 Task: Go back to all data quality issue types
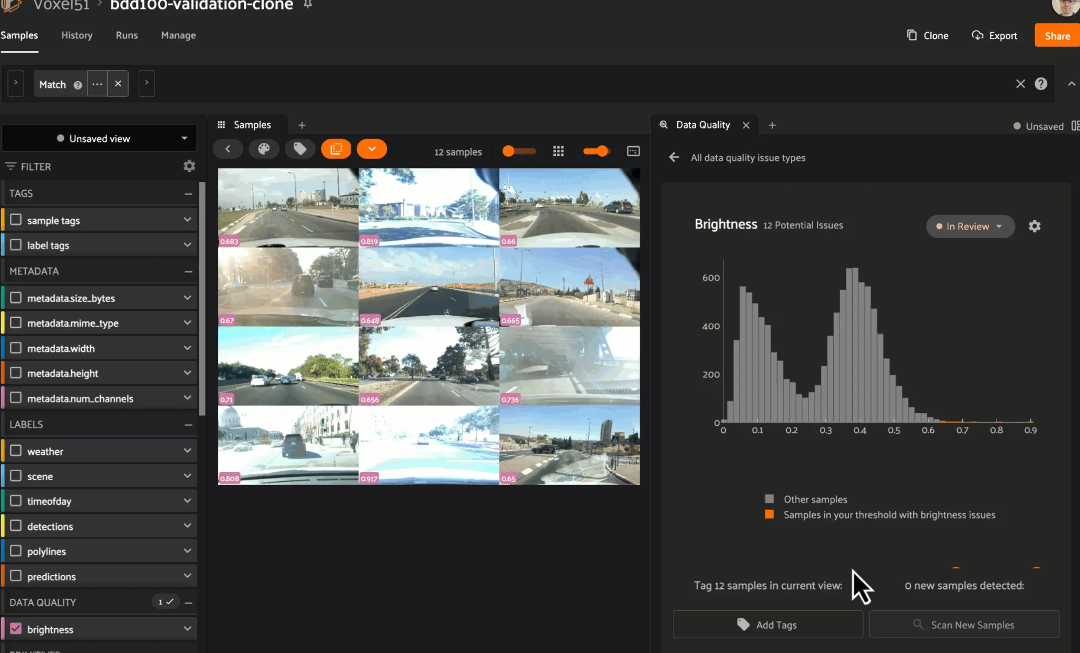[x=674, y=158]
